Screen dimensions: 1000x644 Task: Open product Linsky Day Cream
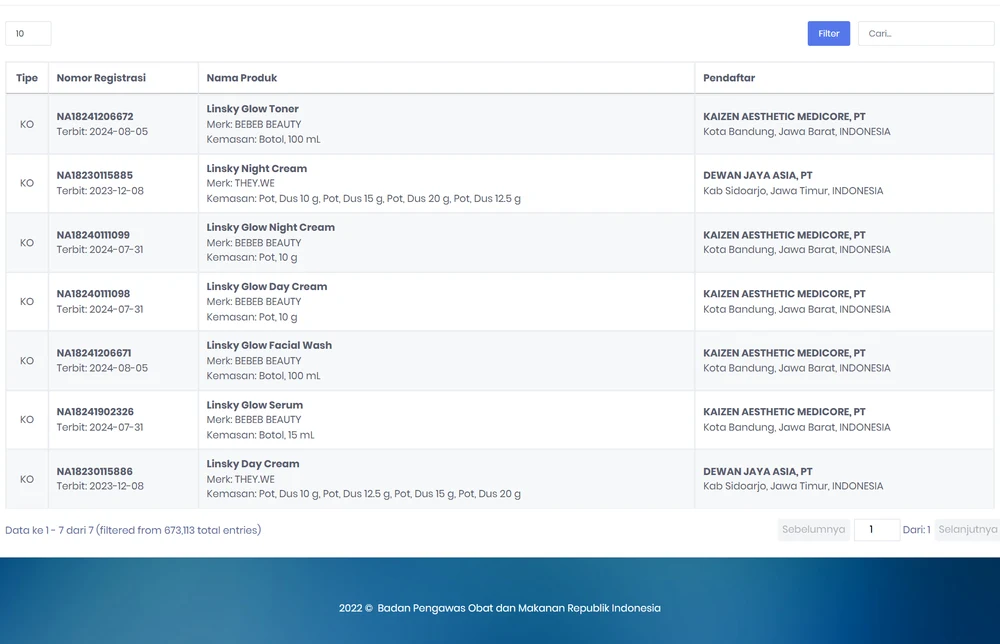point(253,464)
